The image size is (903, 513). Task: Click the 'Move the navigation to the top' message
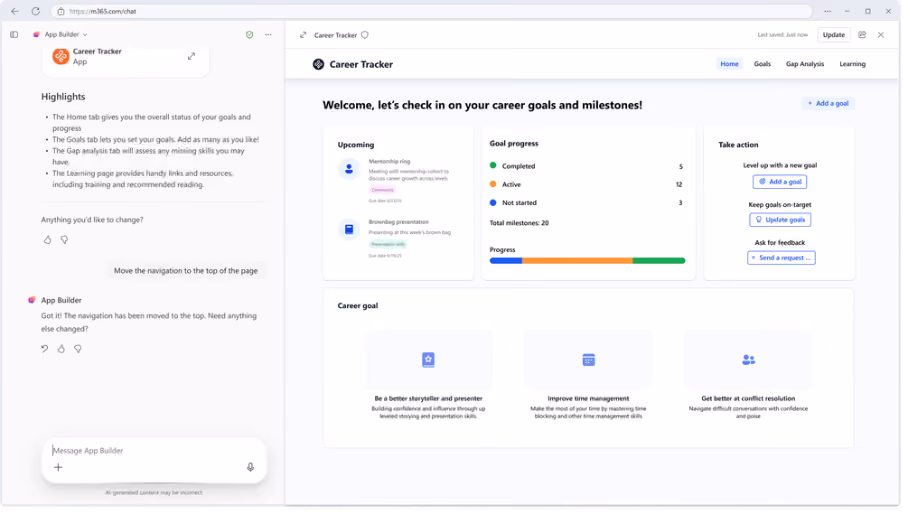(x=185, y=271)
